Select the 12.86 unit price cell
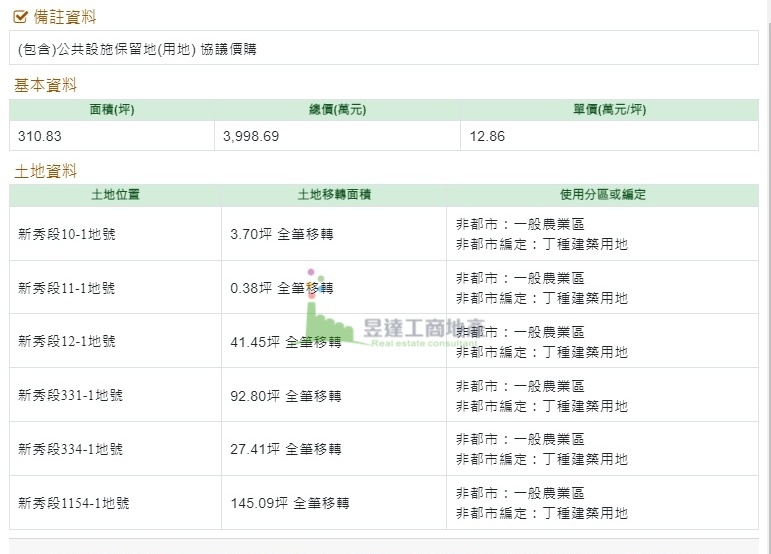The image size is (771, 554). (x=609, y=136)
